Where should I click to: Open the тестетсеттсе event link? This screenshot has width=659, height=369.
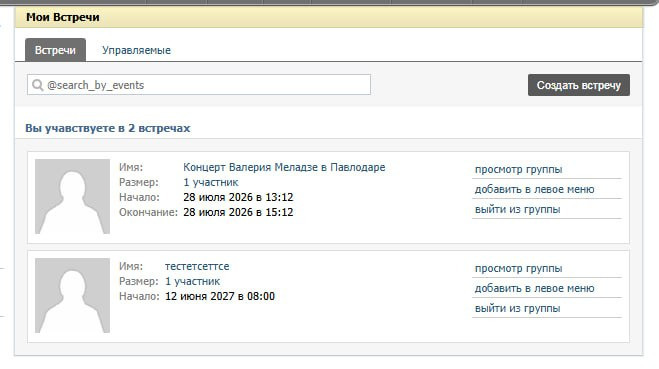pyautogui.click(x=197, y=266)
